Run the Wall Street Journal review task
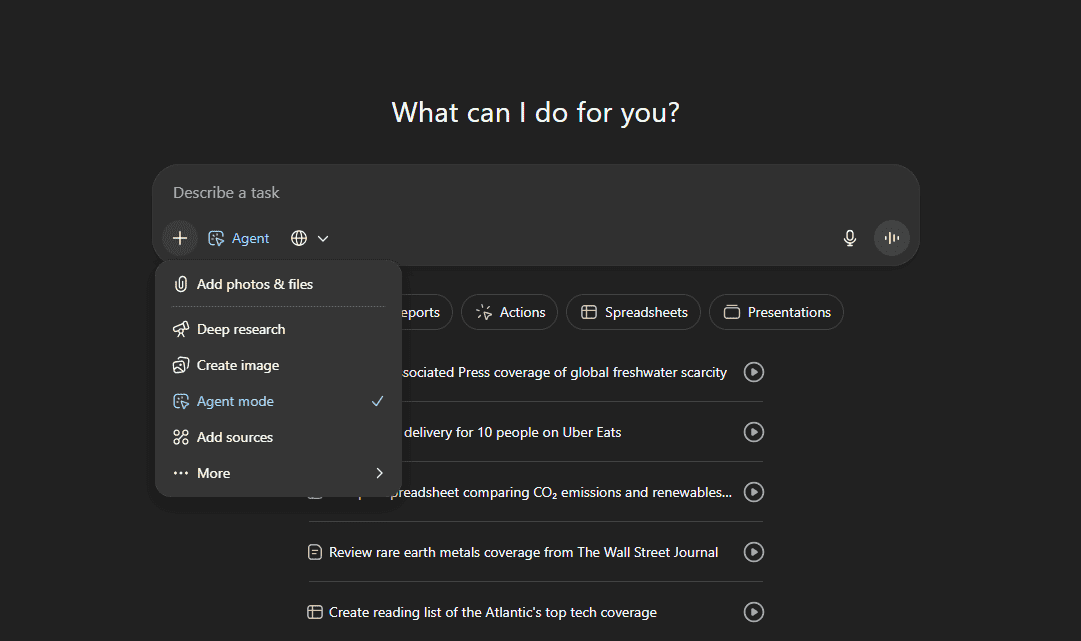This screenshot has width=1081, height=641. coord(754,552)
